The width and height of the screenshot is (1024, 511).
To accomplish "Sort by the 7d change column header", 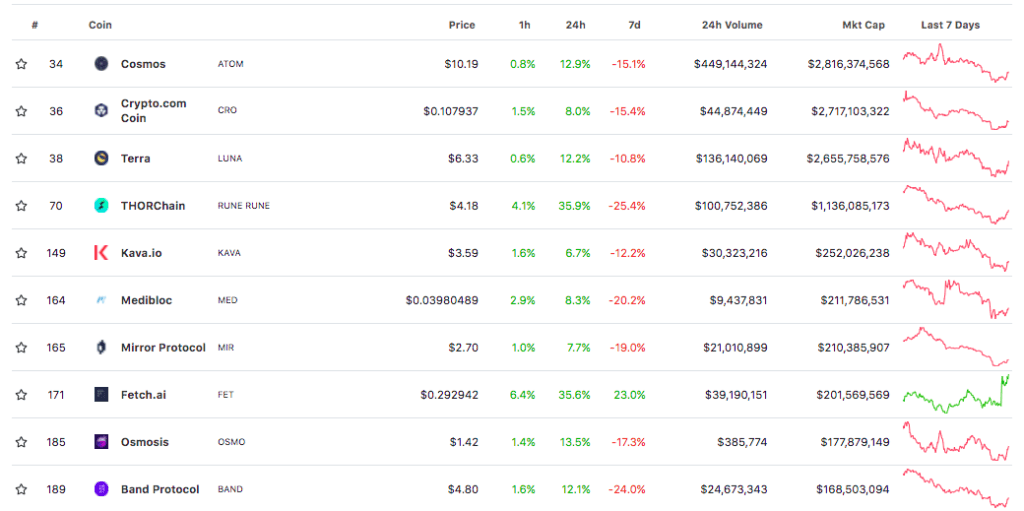I will [634, 25].
